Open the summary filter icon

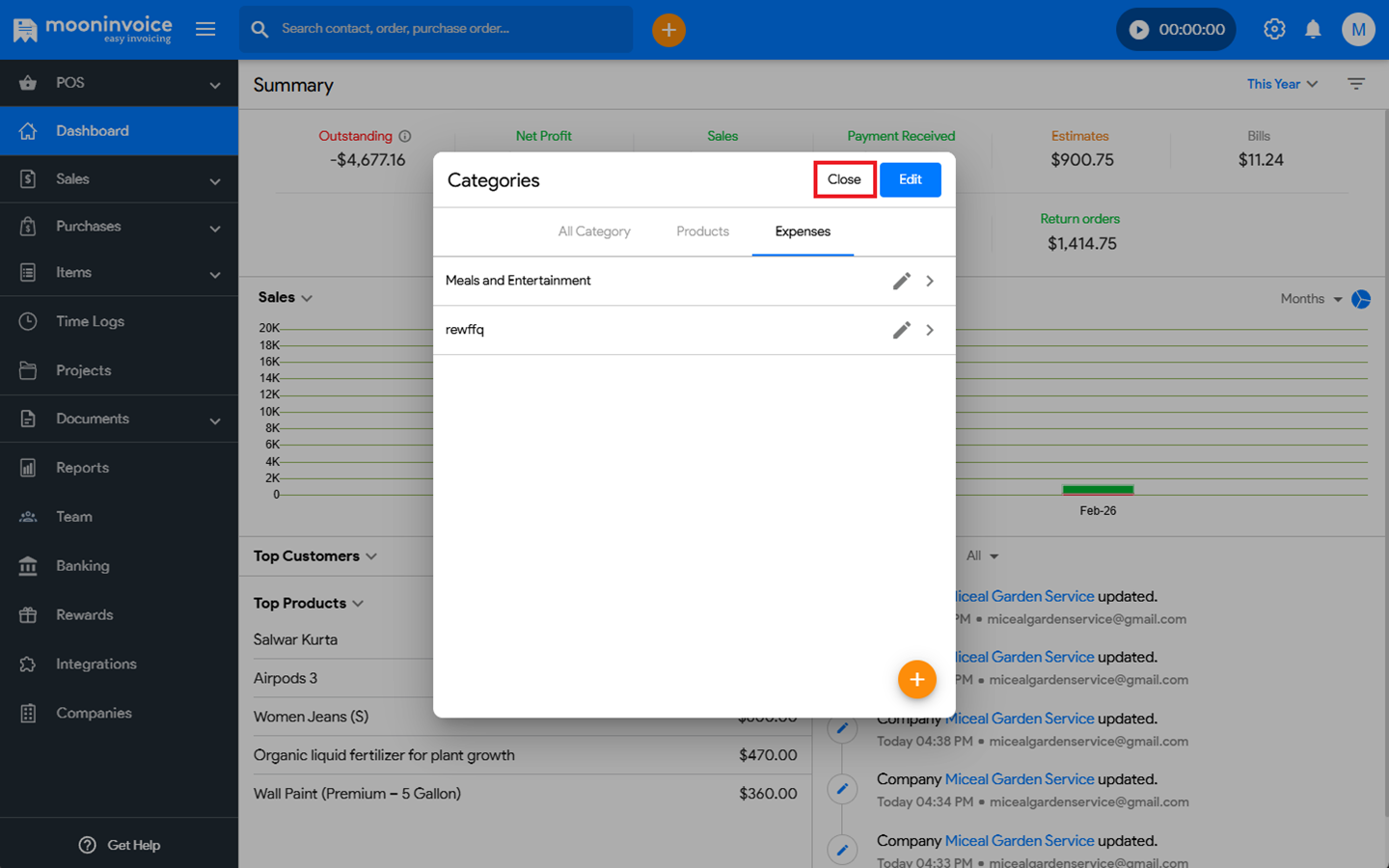(1356, 84)
